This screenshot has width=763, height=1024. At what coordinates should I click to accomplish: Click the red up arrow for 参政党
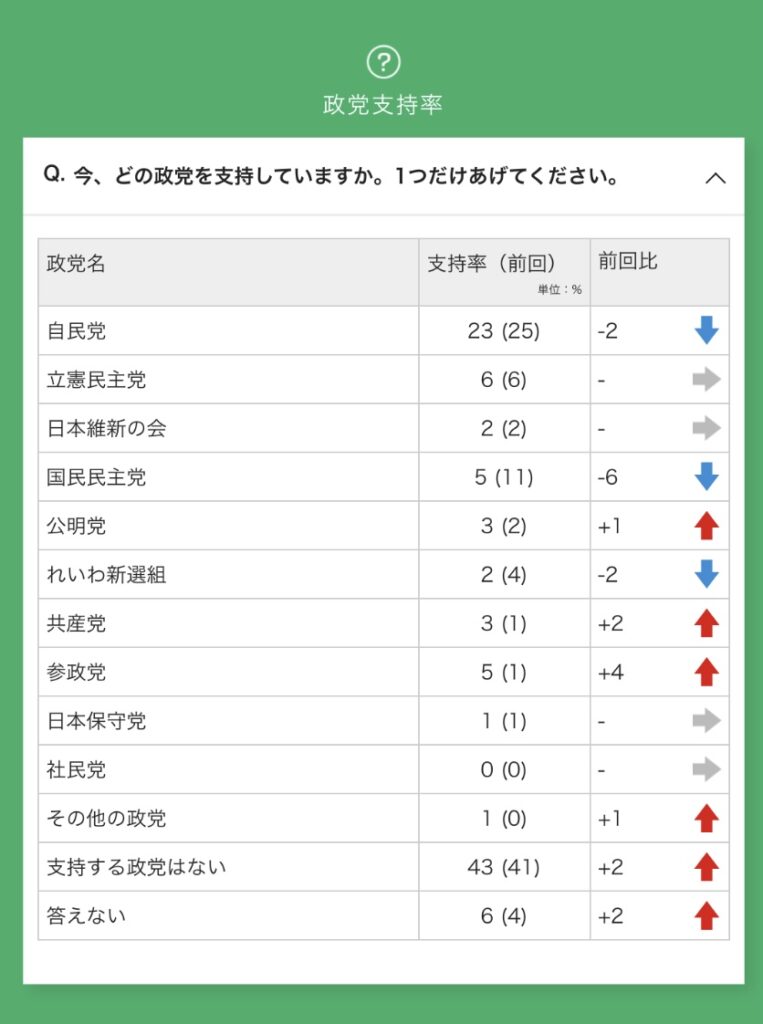point(707,672)
